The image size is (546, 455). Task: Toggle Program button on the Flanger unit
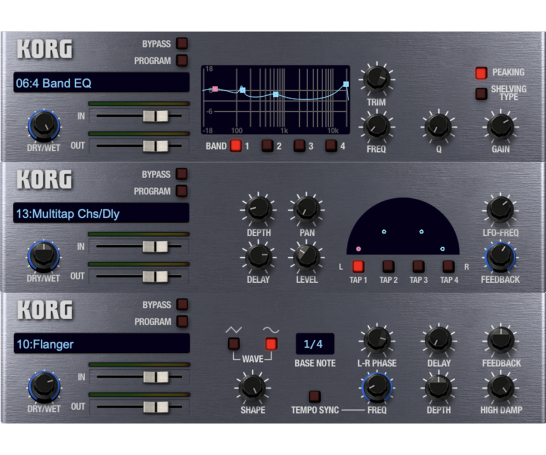[182, 321]
